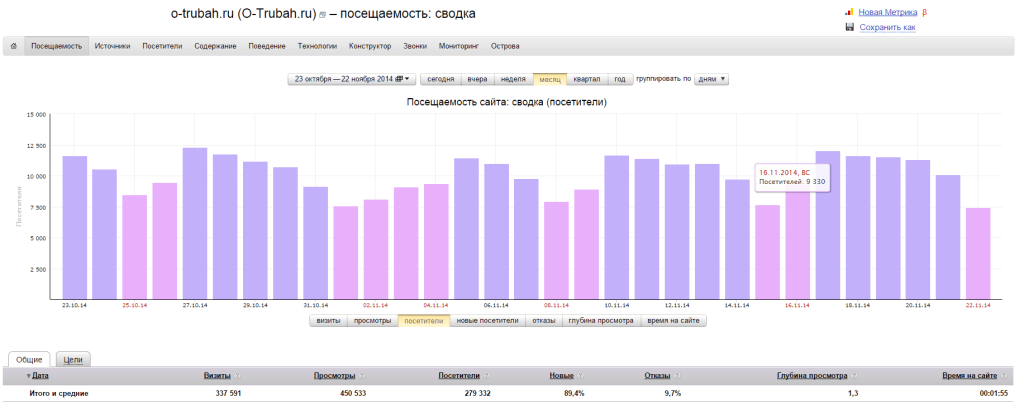Screen dimensions: 1024x402
Task: Switch to the Цели tab
Action: coord(72,358)
